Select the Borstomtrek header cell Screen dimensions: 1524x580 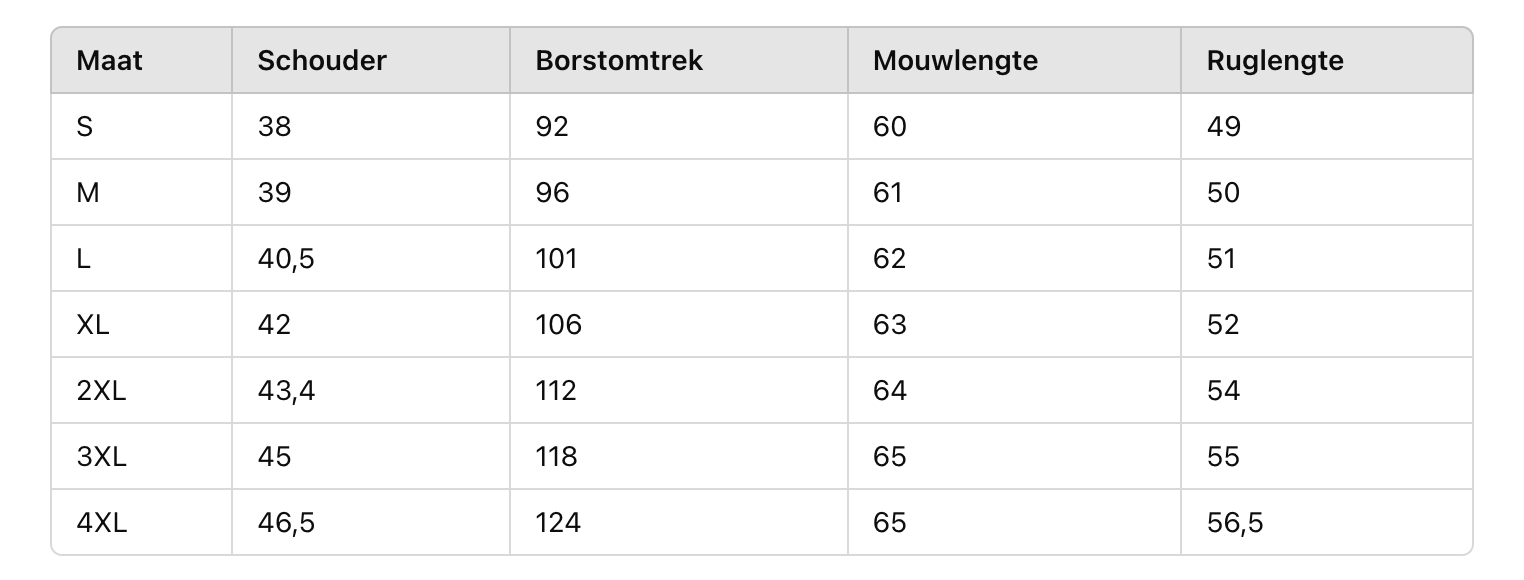pyautogui.click(x=679, y=60)
